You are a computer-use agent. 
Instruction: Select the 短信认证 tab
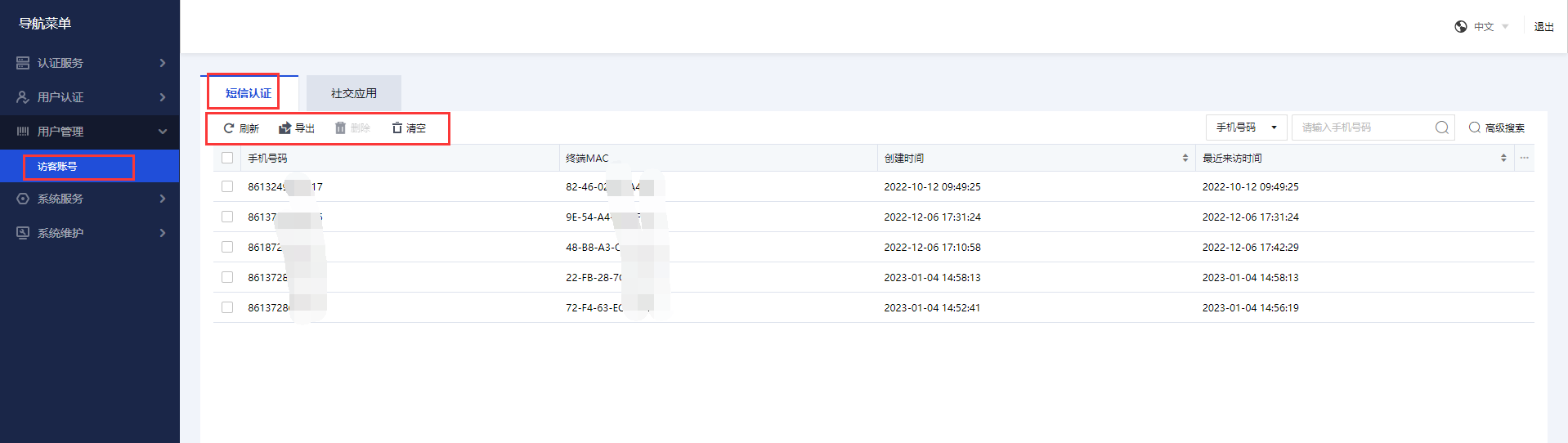coord(248,93)
